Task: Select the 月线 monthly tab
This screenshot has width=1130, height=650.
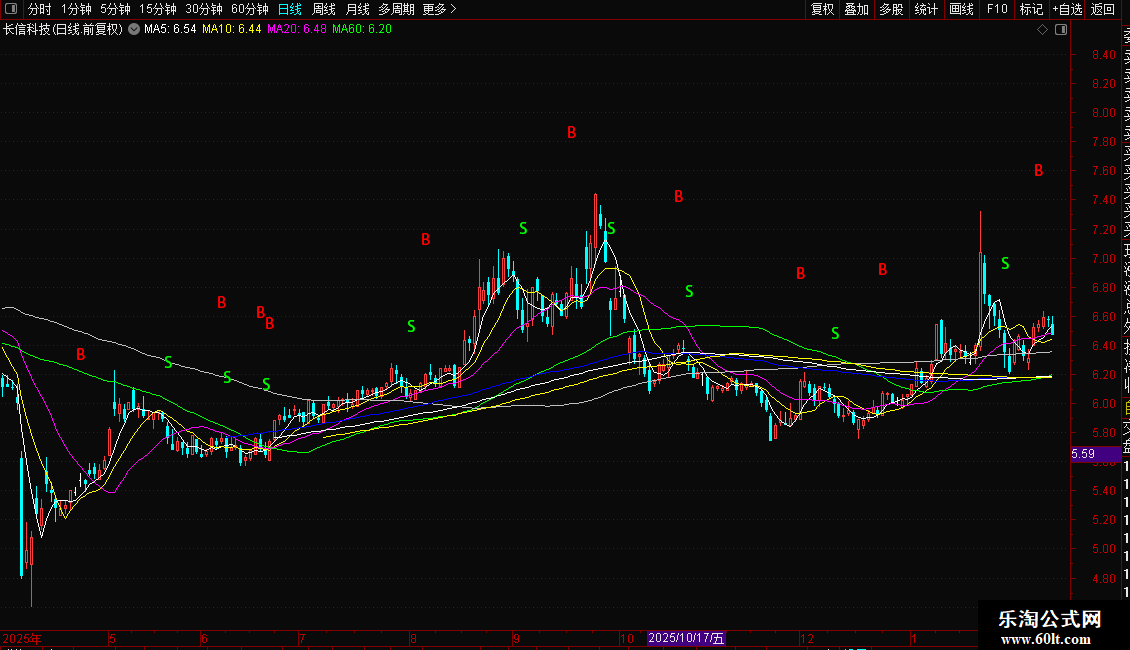Action: 357,9
